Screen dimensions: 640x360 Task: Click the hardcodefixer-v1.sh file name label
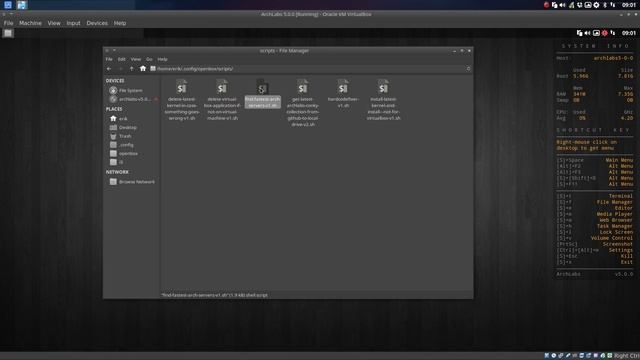pyautogui.click(x=343, y=102)
